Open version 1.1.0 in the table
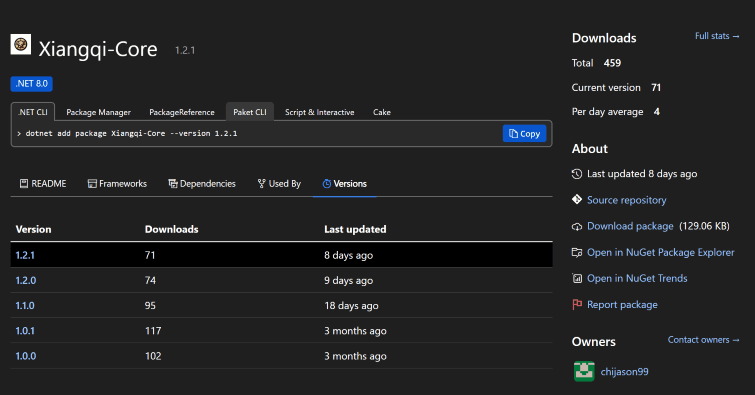Screen dimensions: 755x395 [25, 305]
